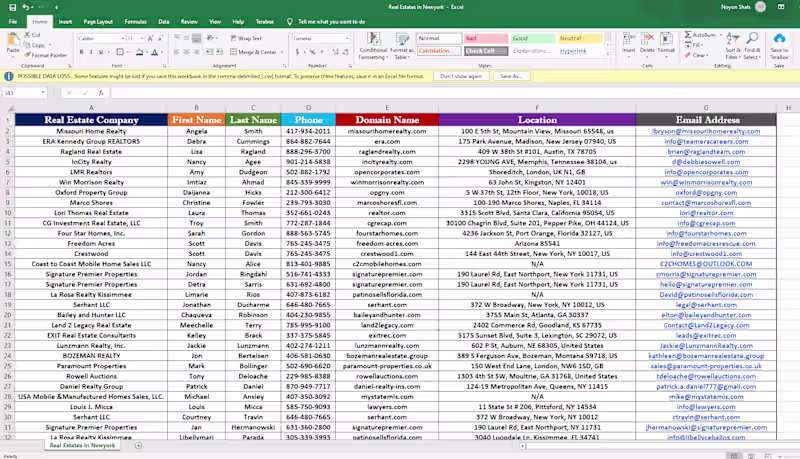Switch to the Page Layout tab
This screenshot has height=459, width=800.
(x=98, y=22)
